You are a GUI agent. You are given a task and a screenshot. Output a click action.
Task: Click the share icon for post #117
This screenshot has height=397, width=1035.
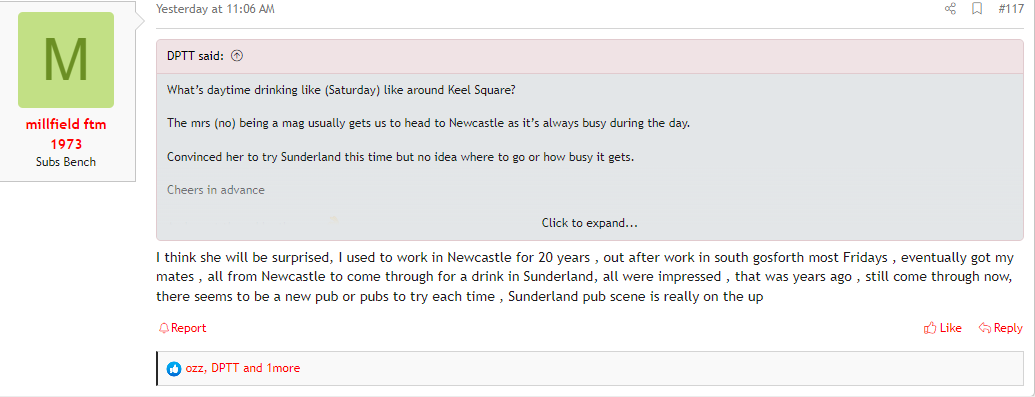[951, 9]
